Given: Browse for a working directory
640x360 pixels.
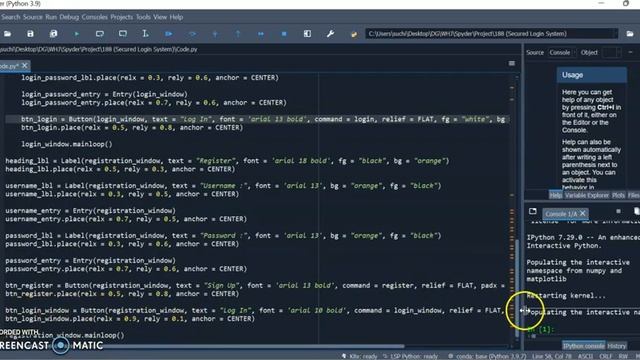Looking at the screenshot, I should pos(630,34).
